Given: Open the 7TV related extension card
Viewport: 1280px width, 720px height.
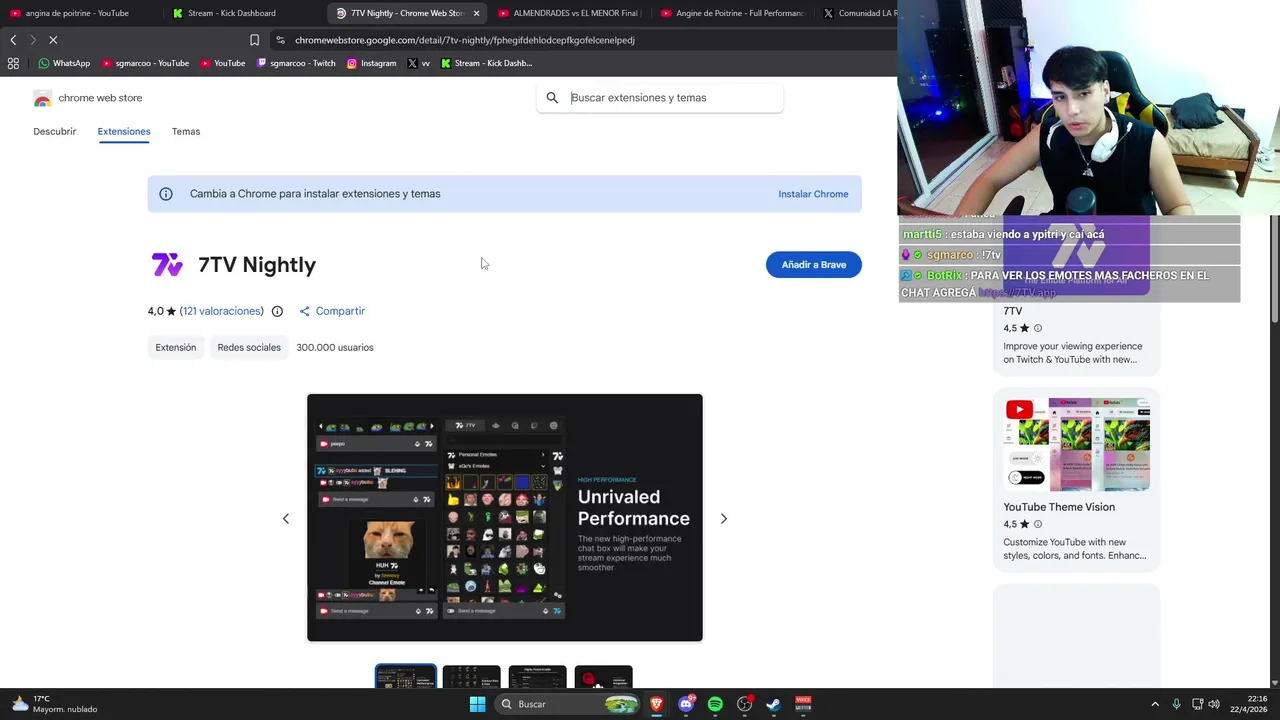Looking at the screenshot, I should 1076,295.
